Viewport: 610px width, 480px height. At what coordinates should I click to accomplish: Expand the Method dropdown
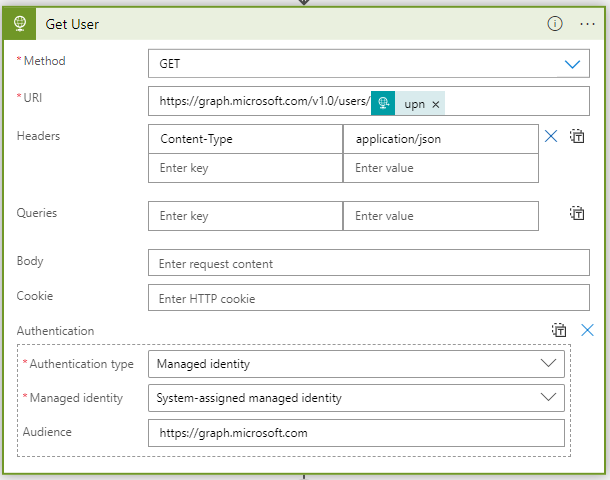coord(572,64)
